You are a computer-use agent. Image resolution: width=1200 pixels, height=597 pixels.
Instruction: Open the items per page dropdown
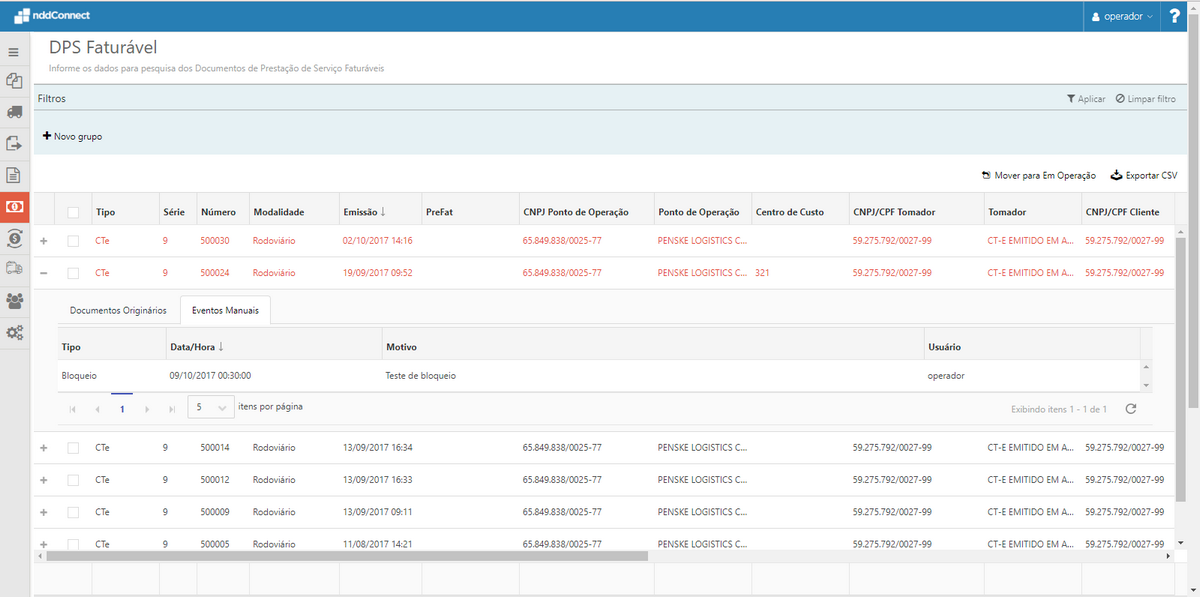click(x=210, y=408)
